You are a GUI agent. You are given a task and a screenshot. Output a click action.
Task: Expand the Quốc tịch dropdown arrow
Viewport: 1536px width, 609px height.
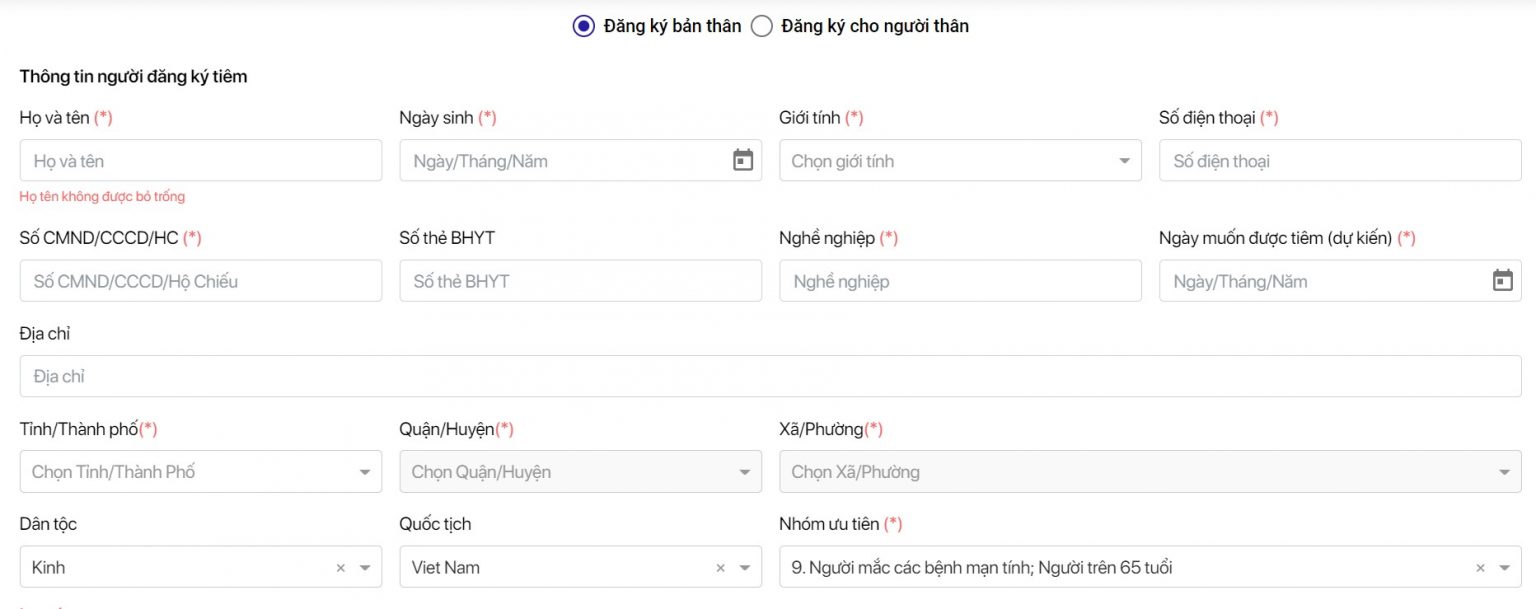tap(745, 568)
